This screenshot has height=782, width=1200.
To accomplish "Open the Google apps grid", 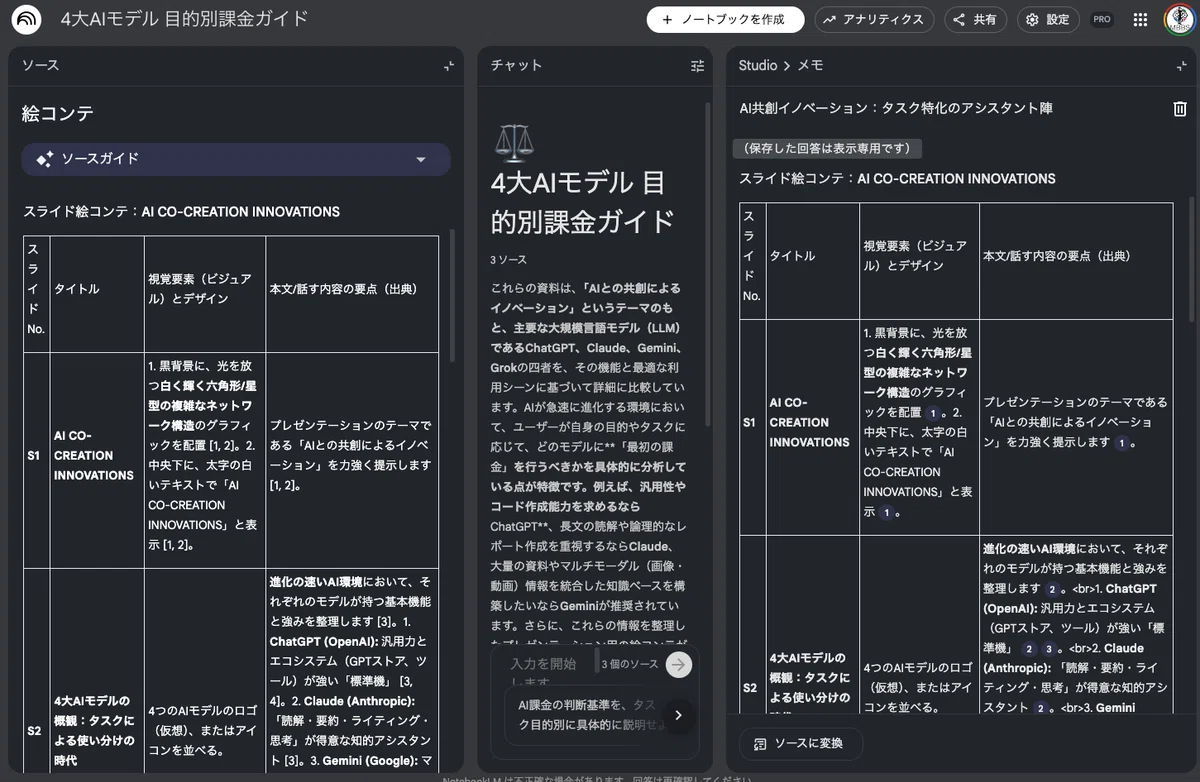I will pyautogui.click(x=1140, y=19).
